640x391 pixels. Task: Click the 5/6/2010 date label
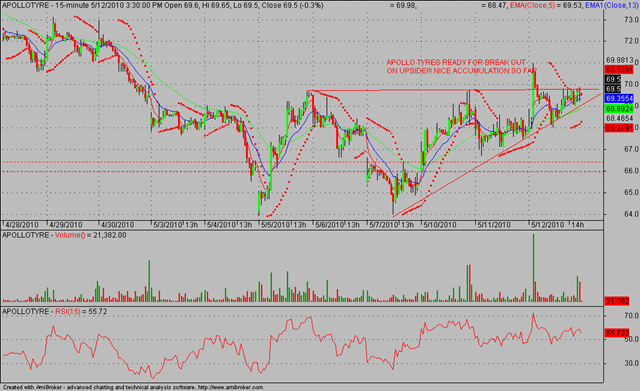(x=329, y=225)
